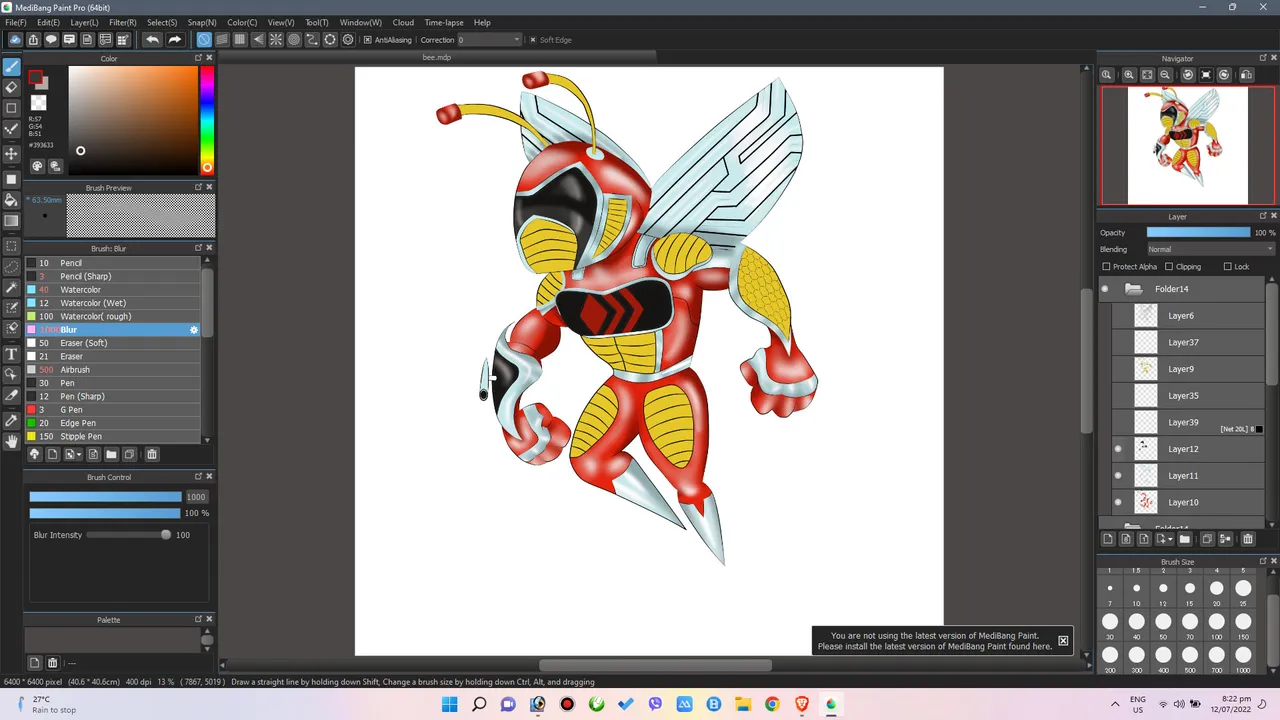Click the foreground color swatch

point(35,78)
